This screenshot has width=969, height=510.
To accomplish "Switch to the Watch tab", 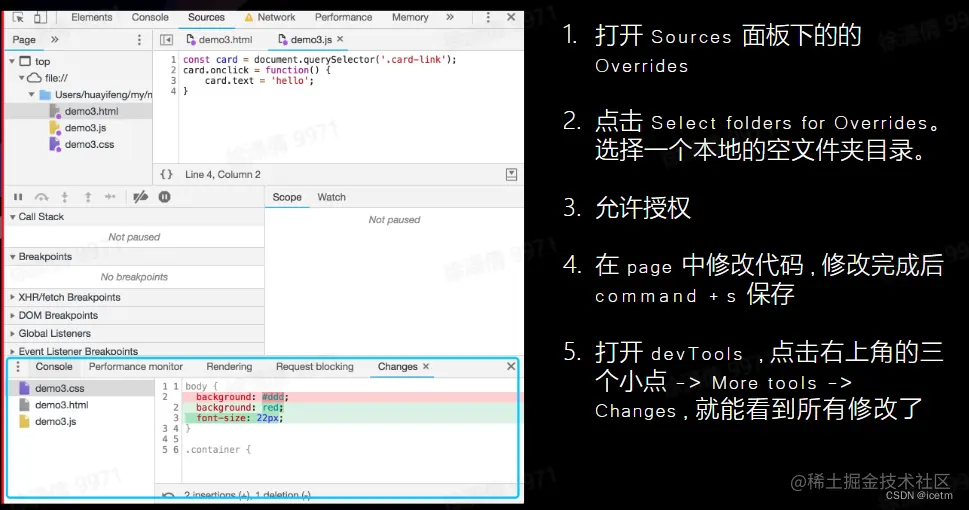I will click(331, 197).
